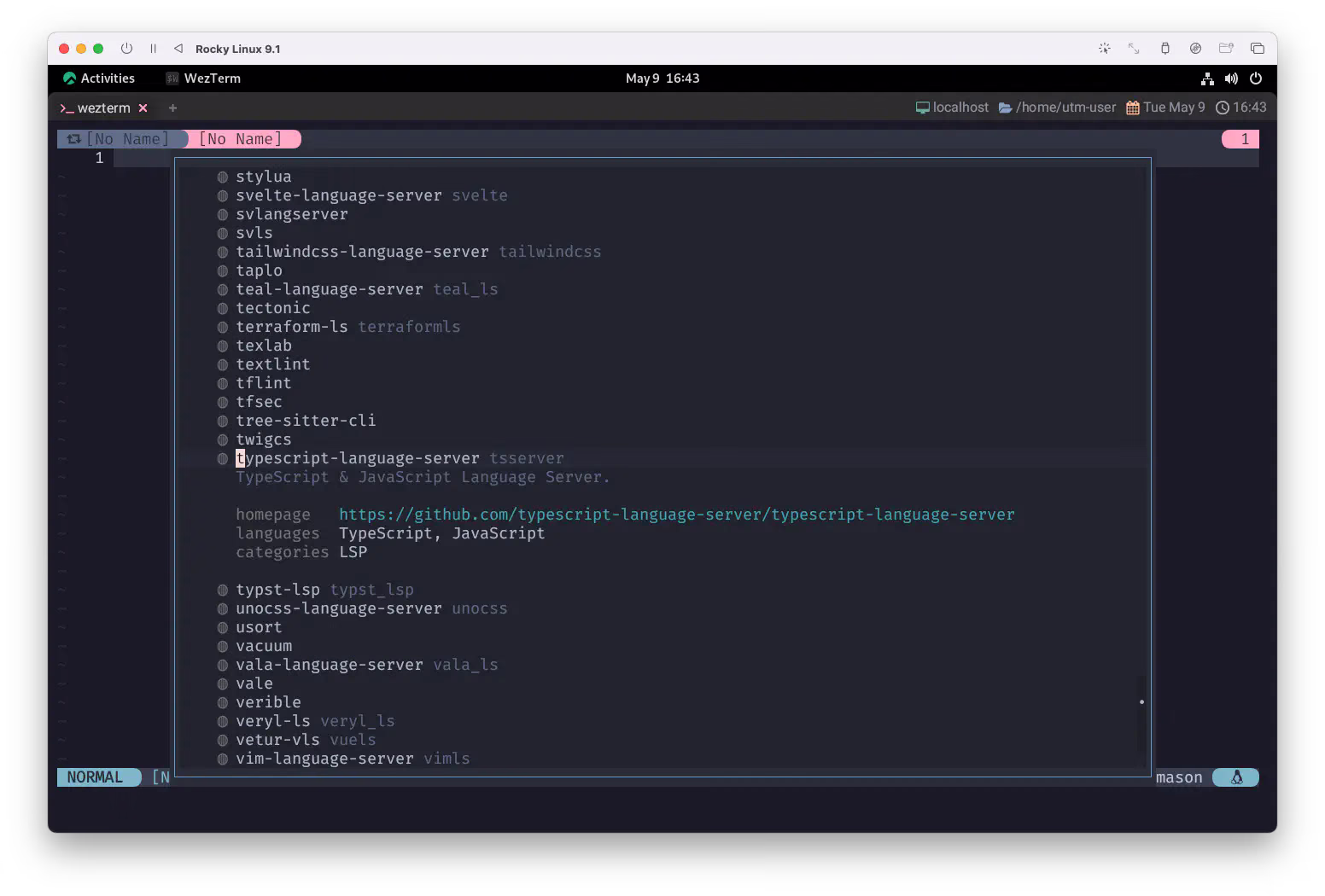
Task: Click the localhost status item
Action: (x=952, y=108)
